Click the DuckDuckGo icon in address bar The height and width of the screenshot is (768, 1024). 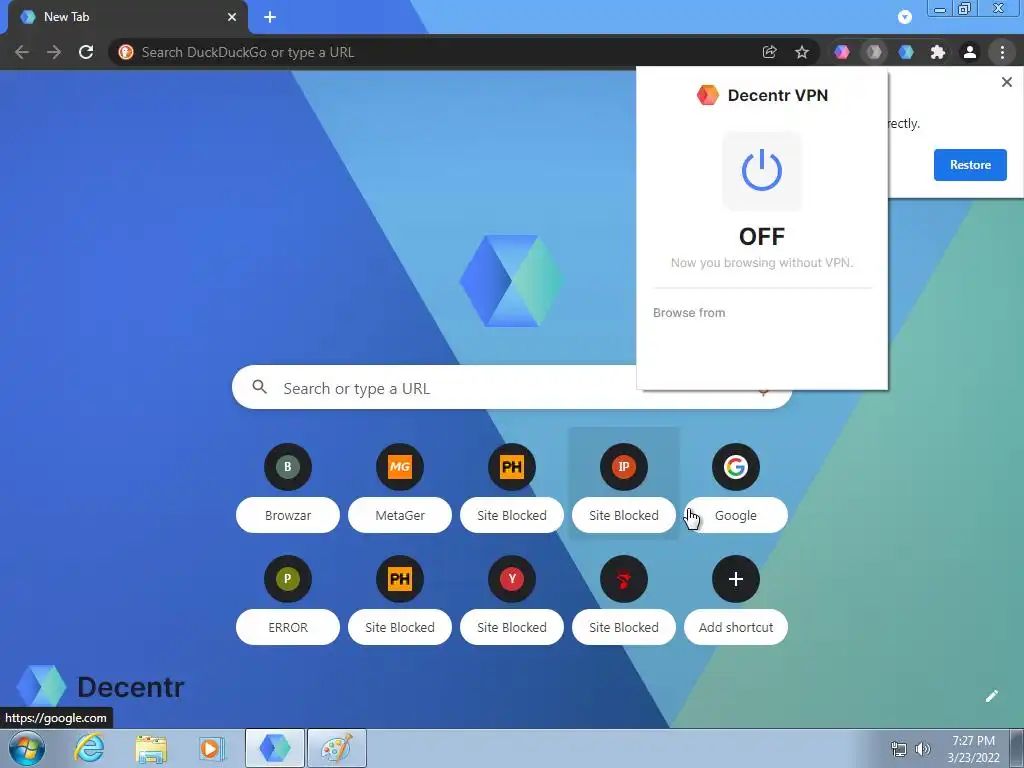point(125,52)
